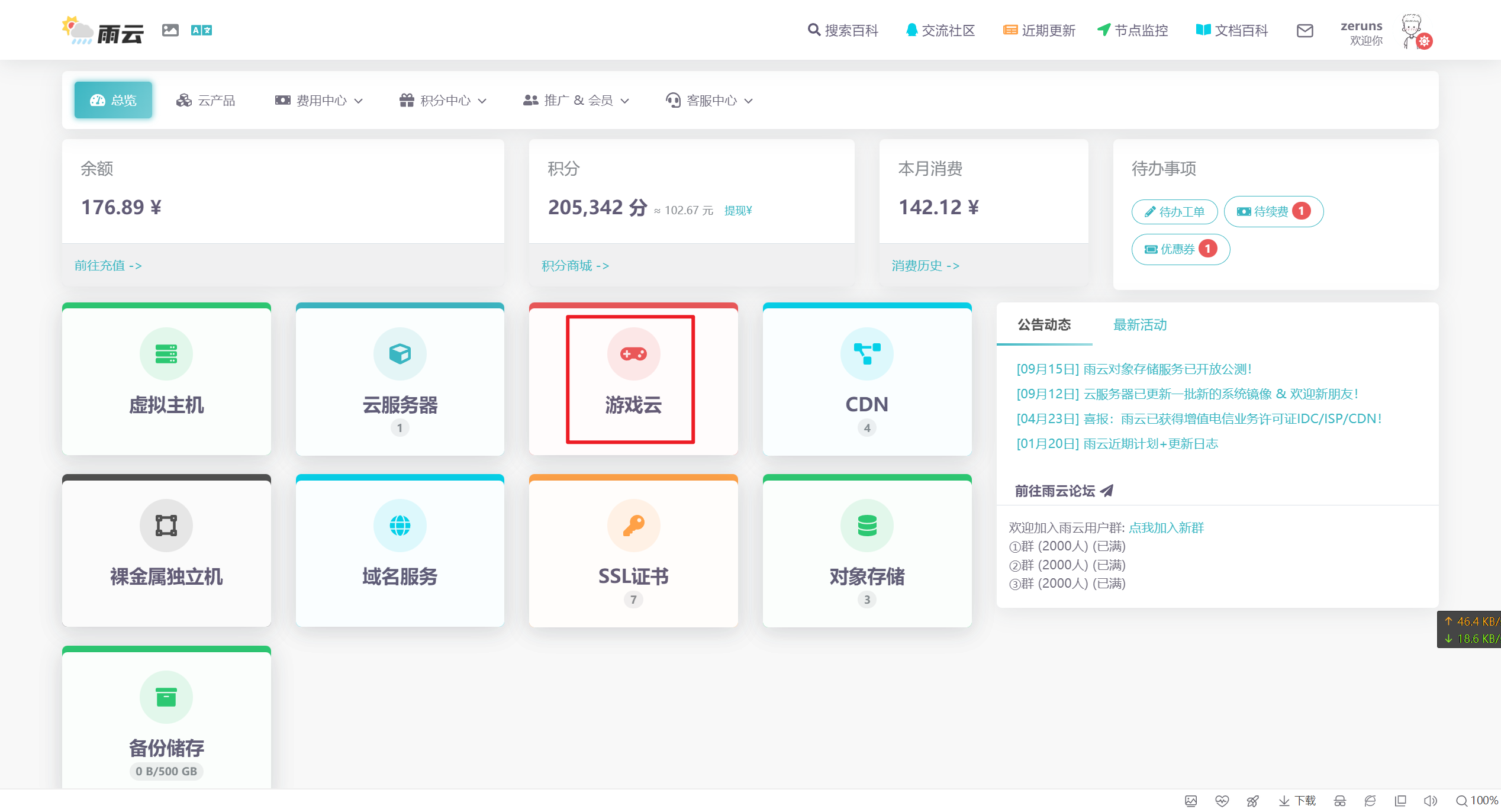The width and height of the screenshot is (1501, 812).
Task: Click the 消费历史 consumption history link
Action: point(925,264)
